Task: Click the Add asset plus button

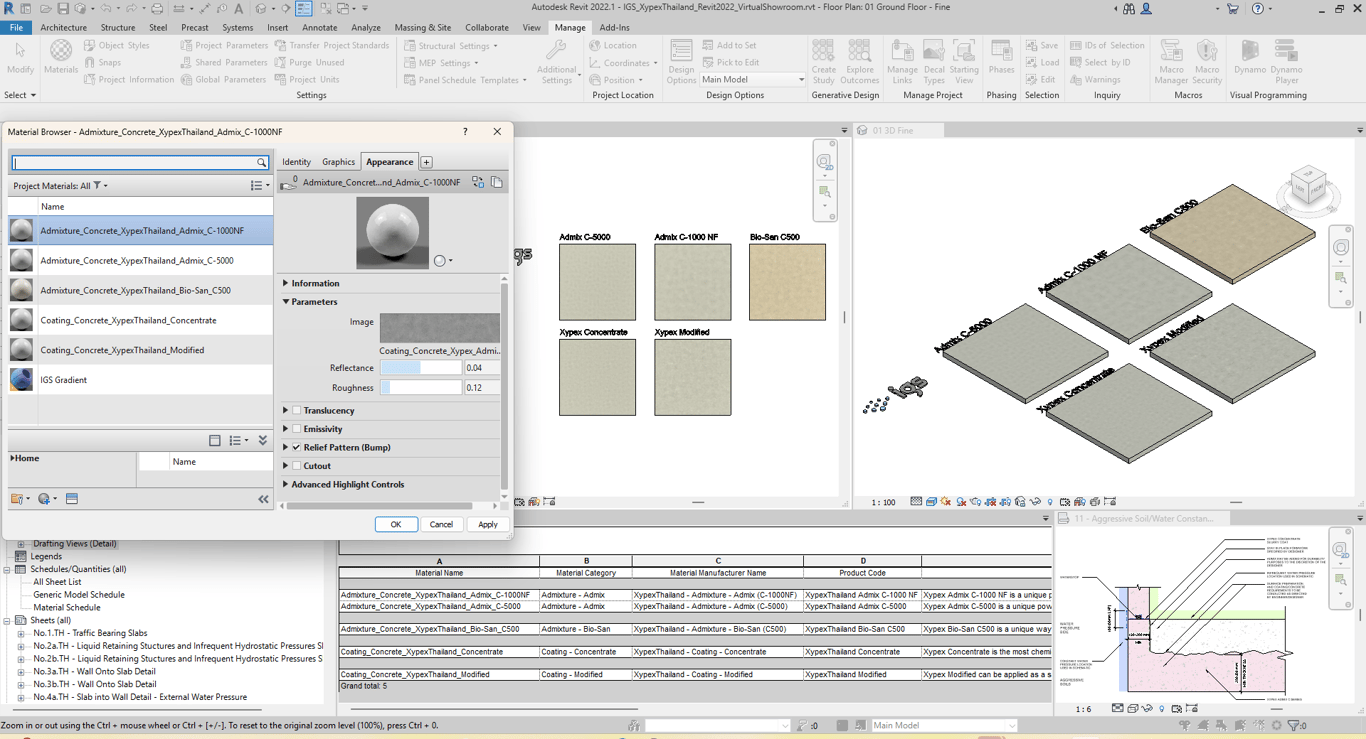Action: tap(426, 162)
